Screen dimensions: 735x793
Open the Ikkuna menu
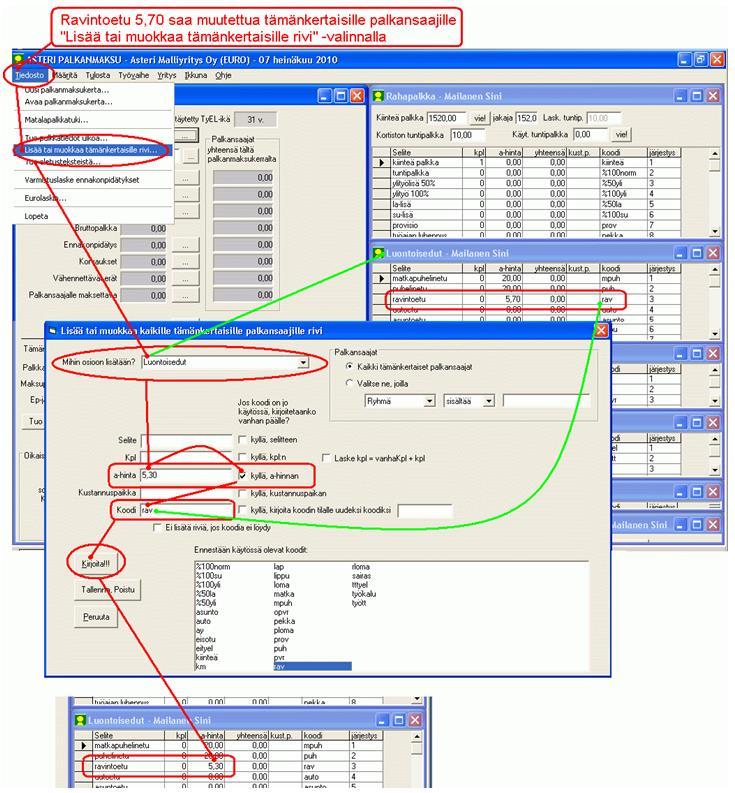[196, 75]
